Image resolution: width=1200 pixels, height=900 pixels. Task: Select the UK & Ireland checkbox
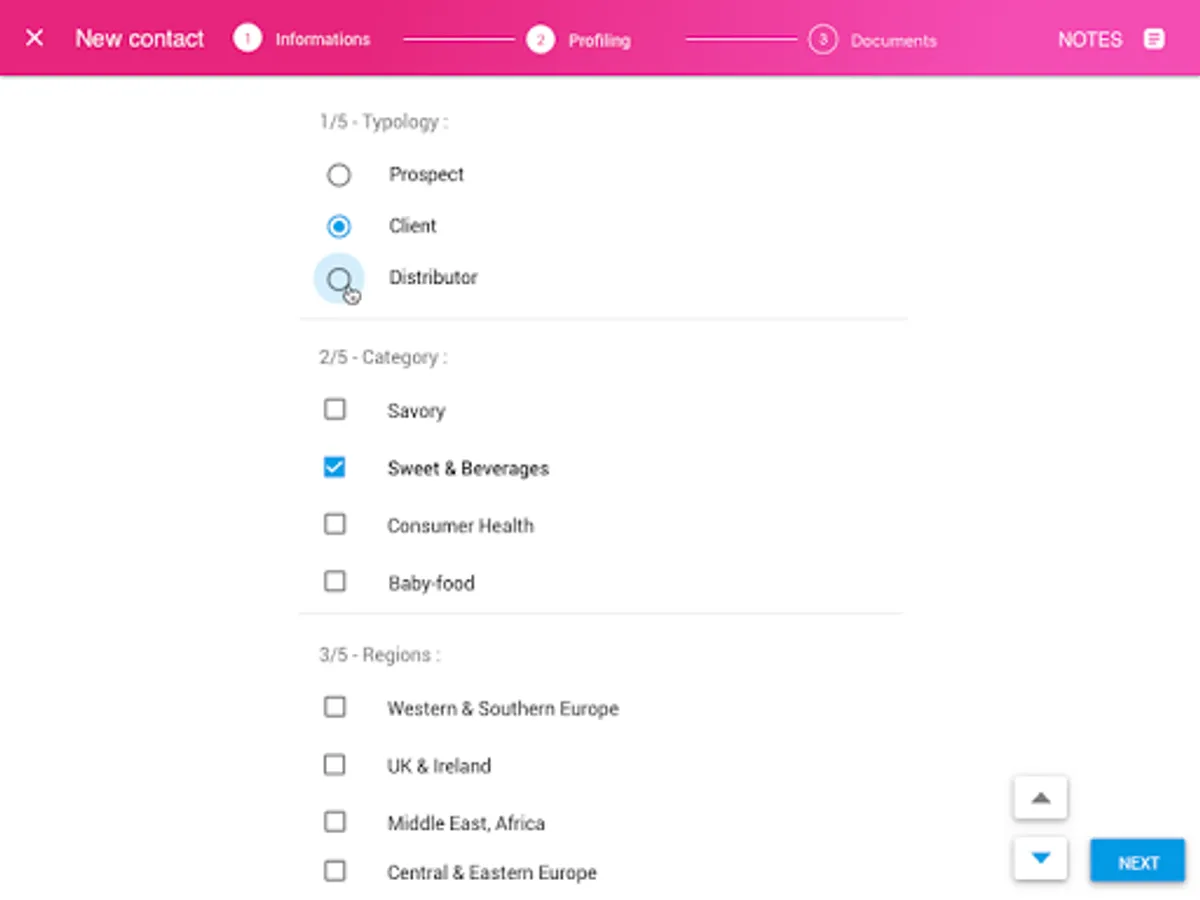click(335, 765)
